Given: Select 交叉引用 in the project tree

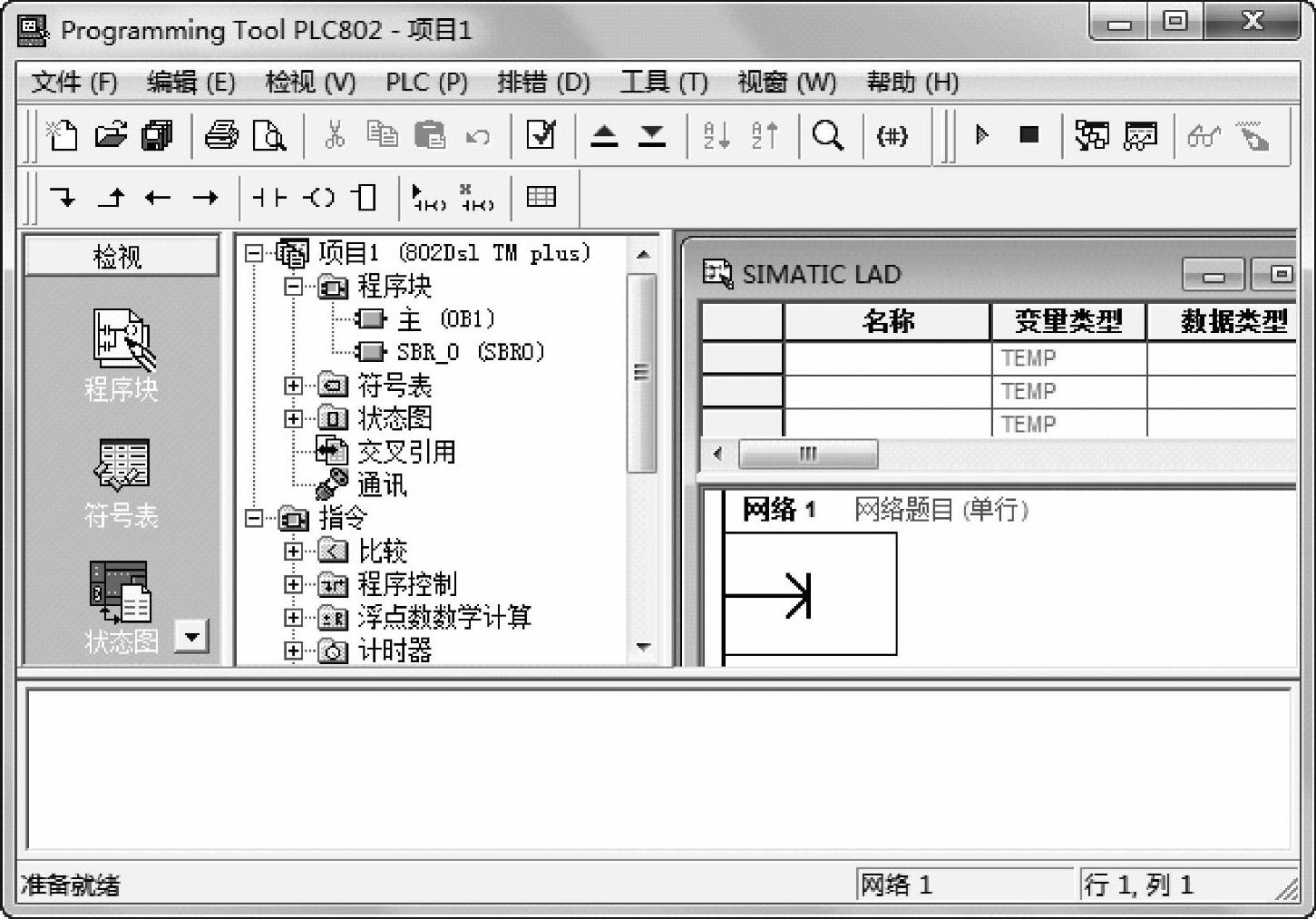Looking at the screenshot, I should pyautogui.click(x=406, y=452).
